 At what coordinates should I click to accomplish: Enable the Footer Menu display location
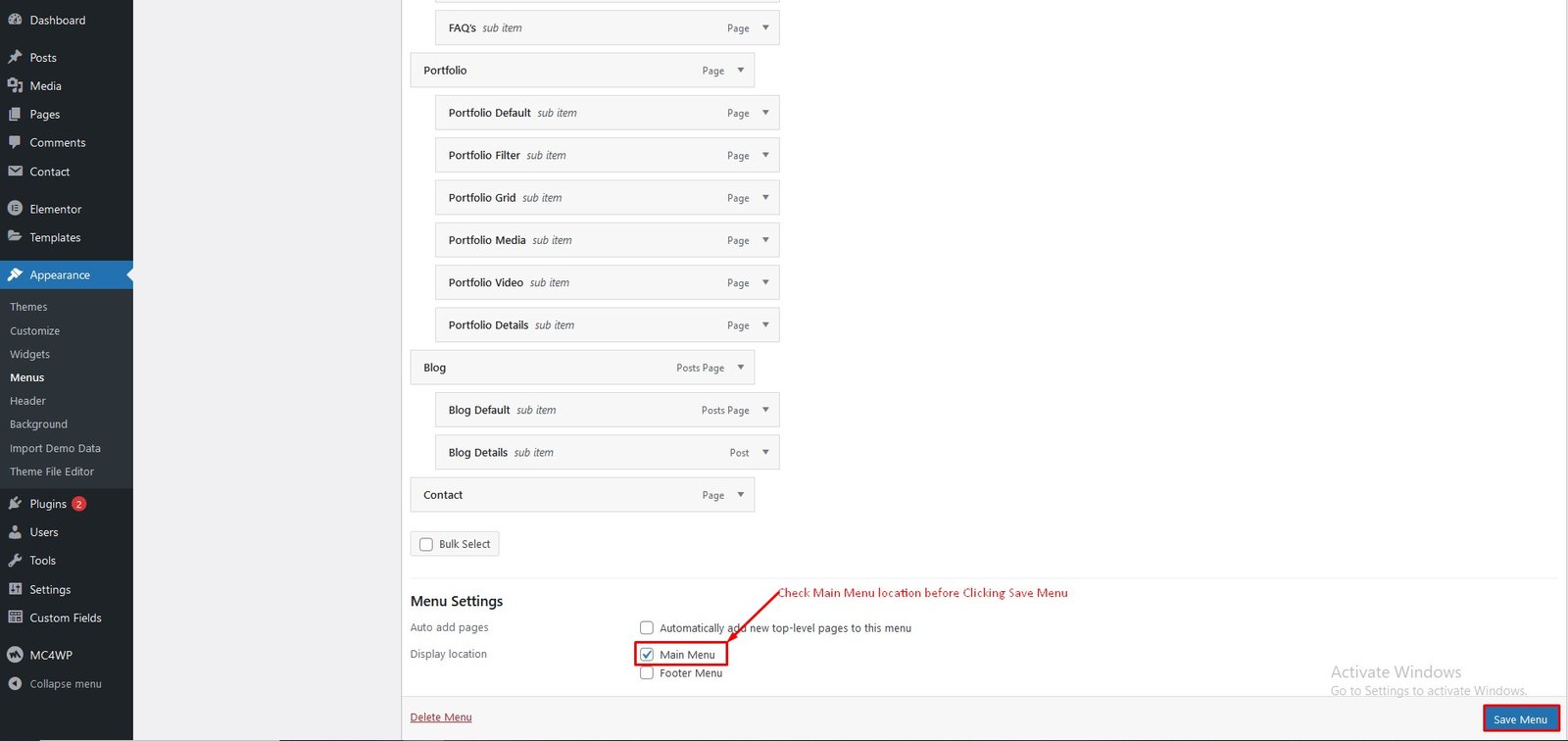[647, 673]
